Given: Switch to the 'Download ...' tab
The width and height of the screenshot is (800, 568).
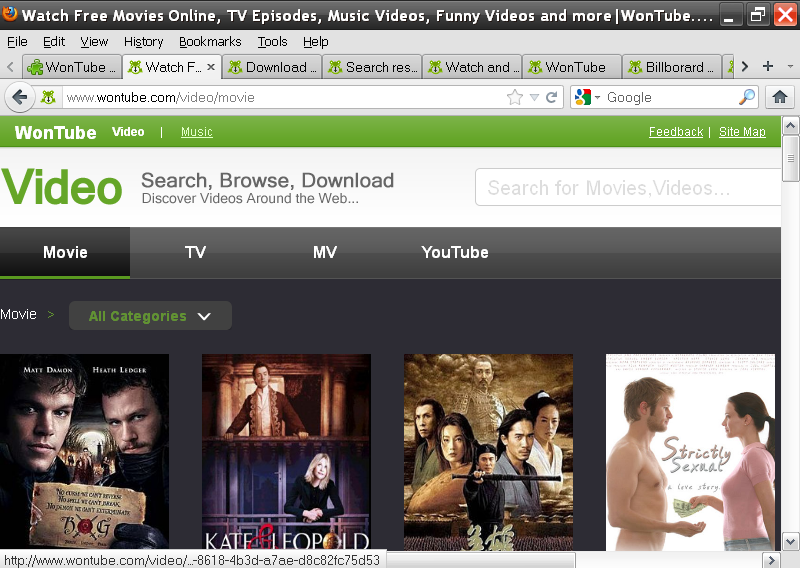Looking at the screenshot, I should tap(272, 67).
